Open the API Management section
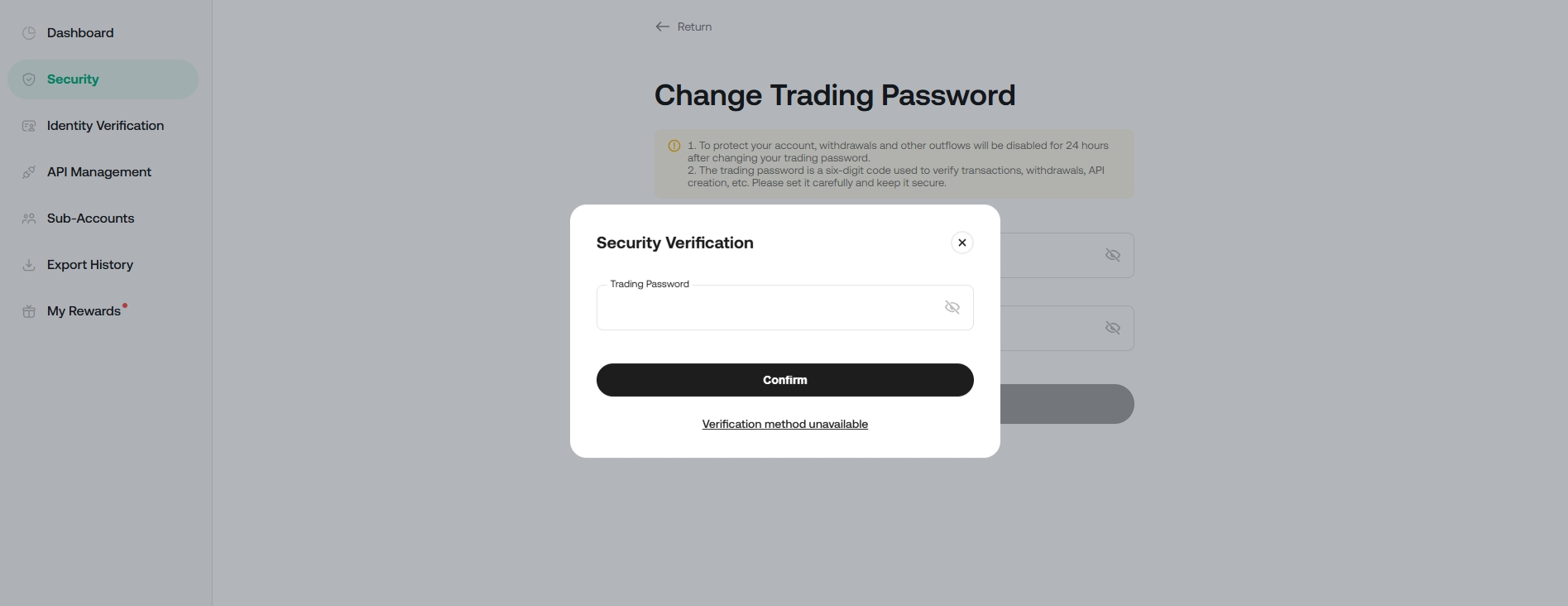This screenshot has width=1568, height=606. click(99, 172)
